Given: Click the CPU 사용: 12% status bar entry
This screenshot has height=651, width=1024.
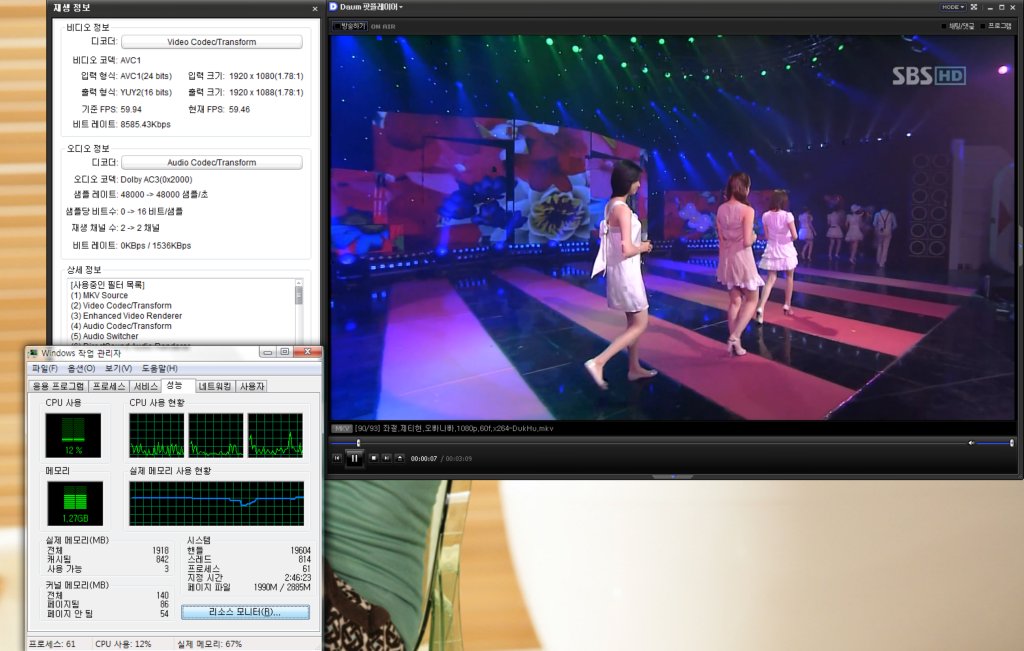Looking at the screenshot, I should click(x=123, y=644).
